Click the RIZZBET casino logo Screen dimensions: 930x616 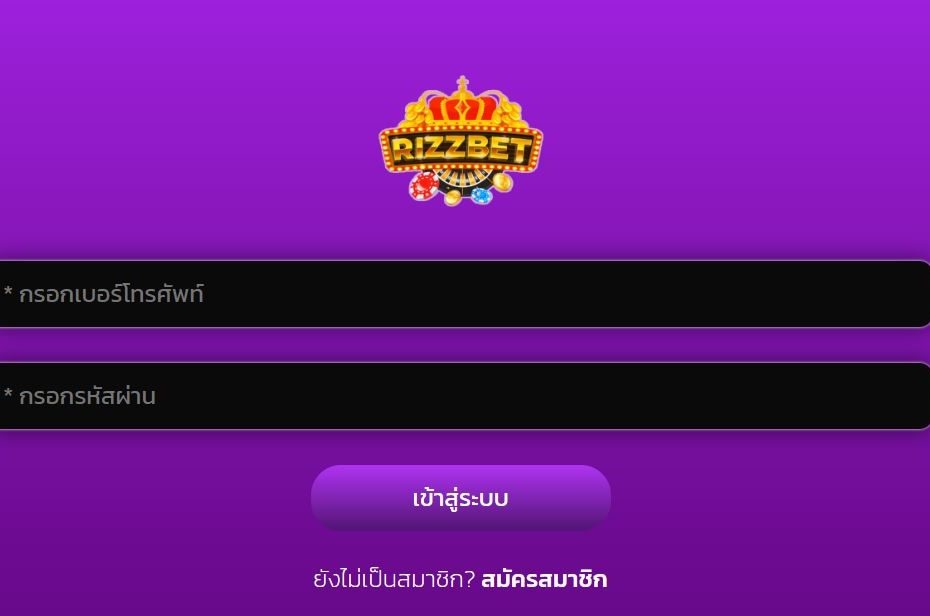(461, 141)
